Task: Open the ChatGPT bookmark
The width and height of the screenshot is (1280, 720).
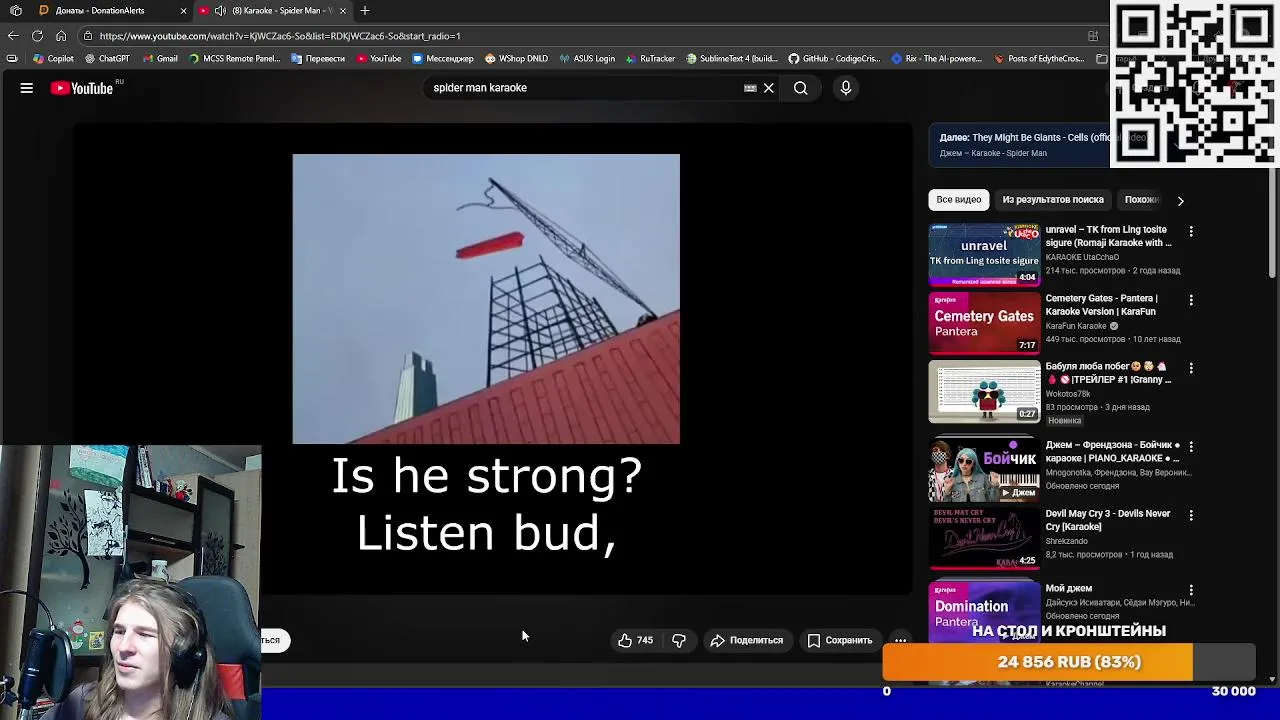Action: pos(107,59)
